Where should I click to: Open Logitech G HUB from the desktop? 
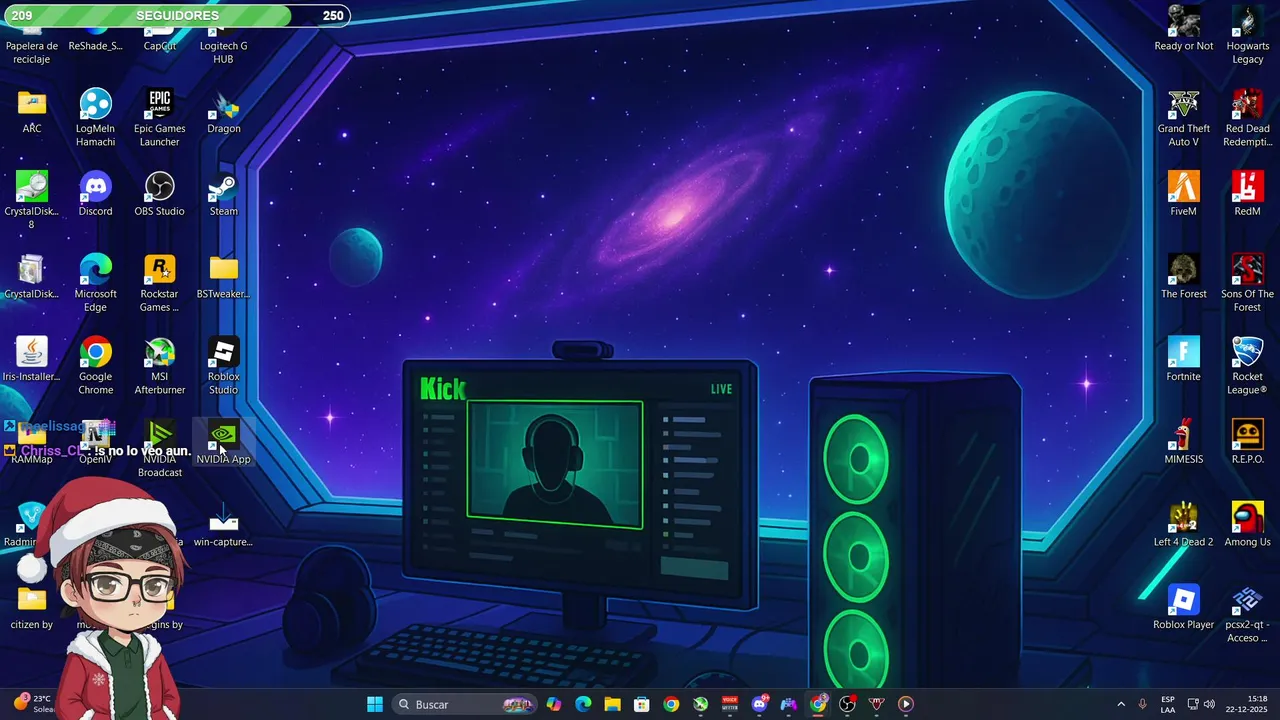[224, 46]
